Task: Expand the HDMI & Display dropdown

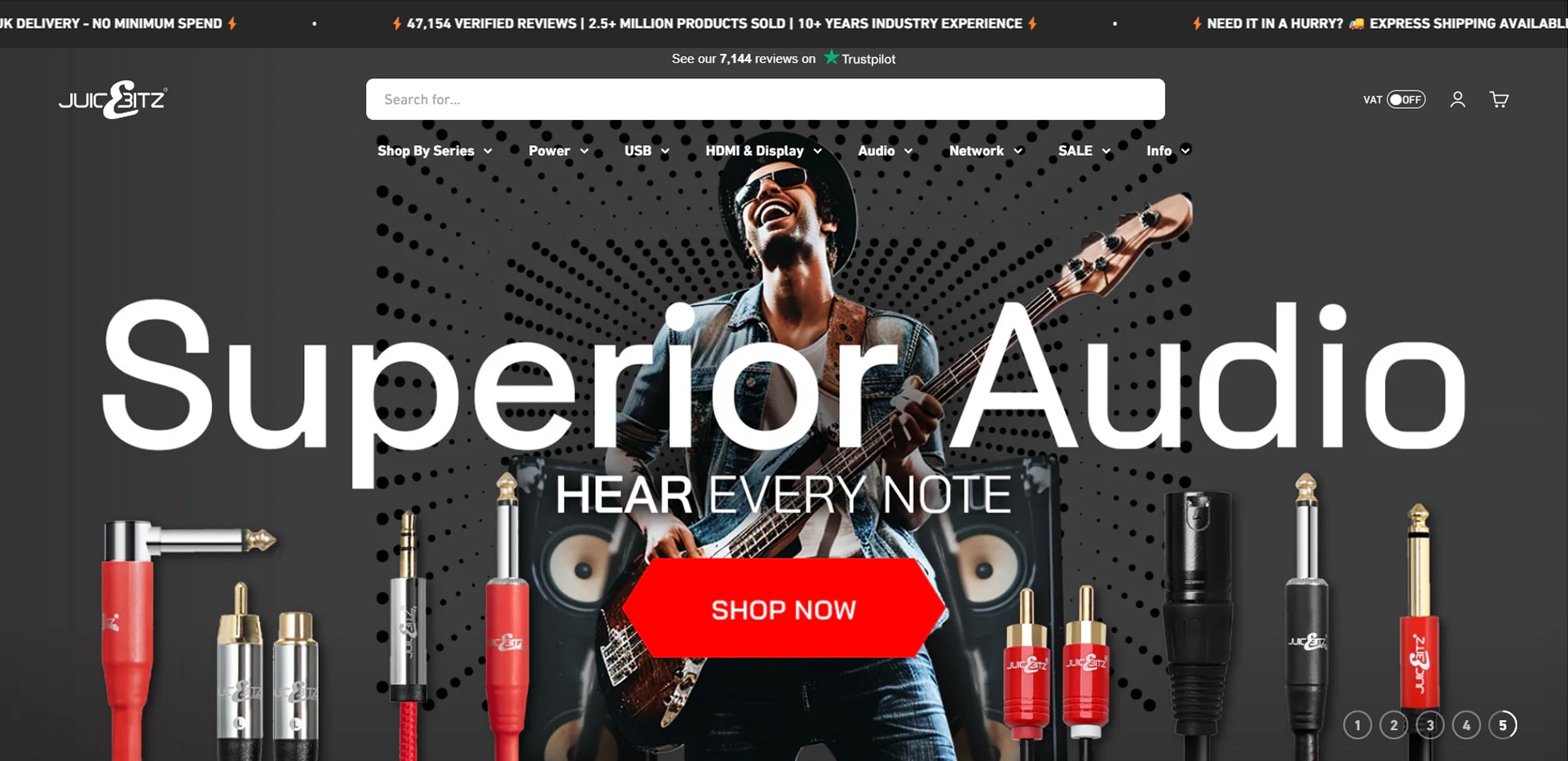Action: (764, 151)
